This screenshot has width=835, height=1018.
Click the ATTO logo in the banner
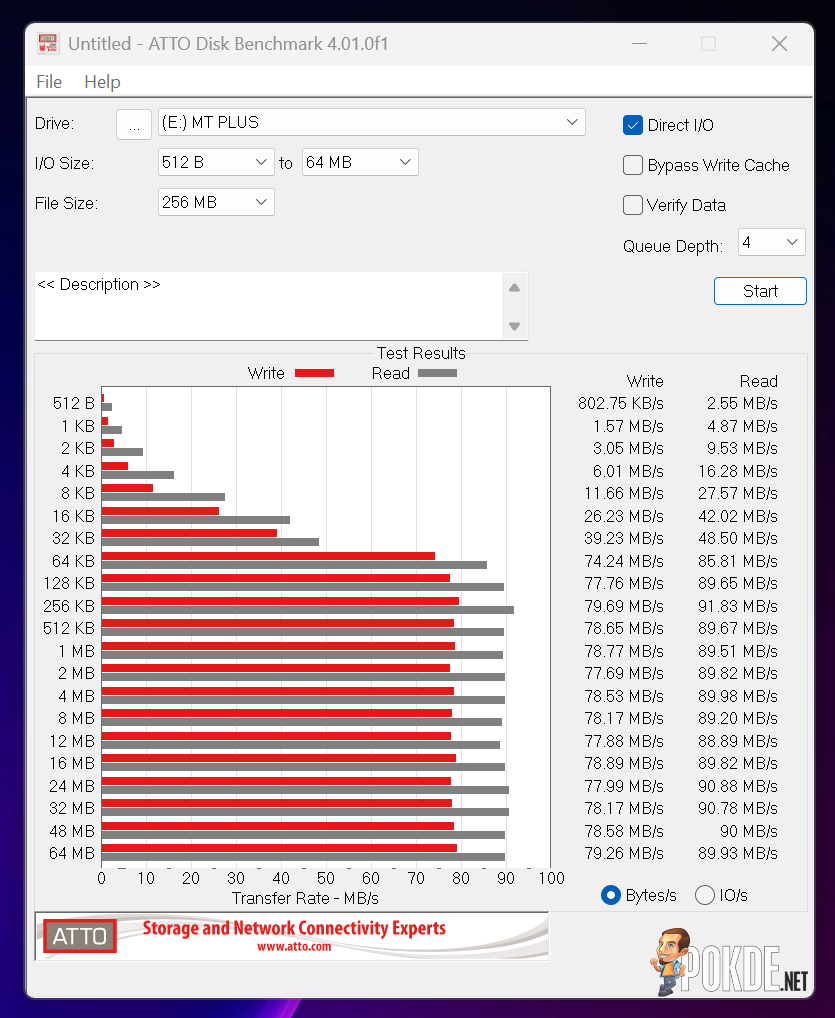[80, 936]
